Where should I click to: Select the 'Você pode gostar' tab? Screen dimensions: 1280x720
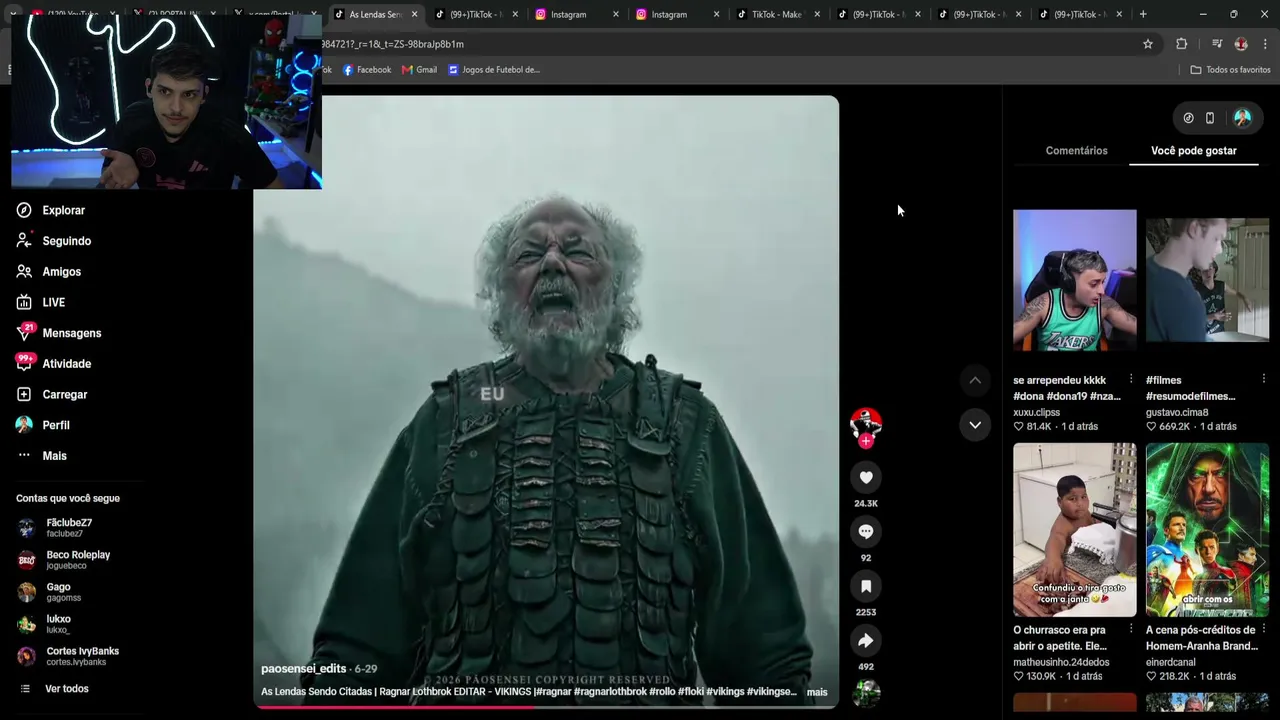(x=1194, y=151)
